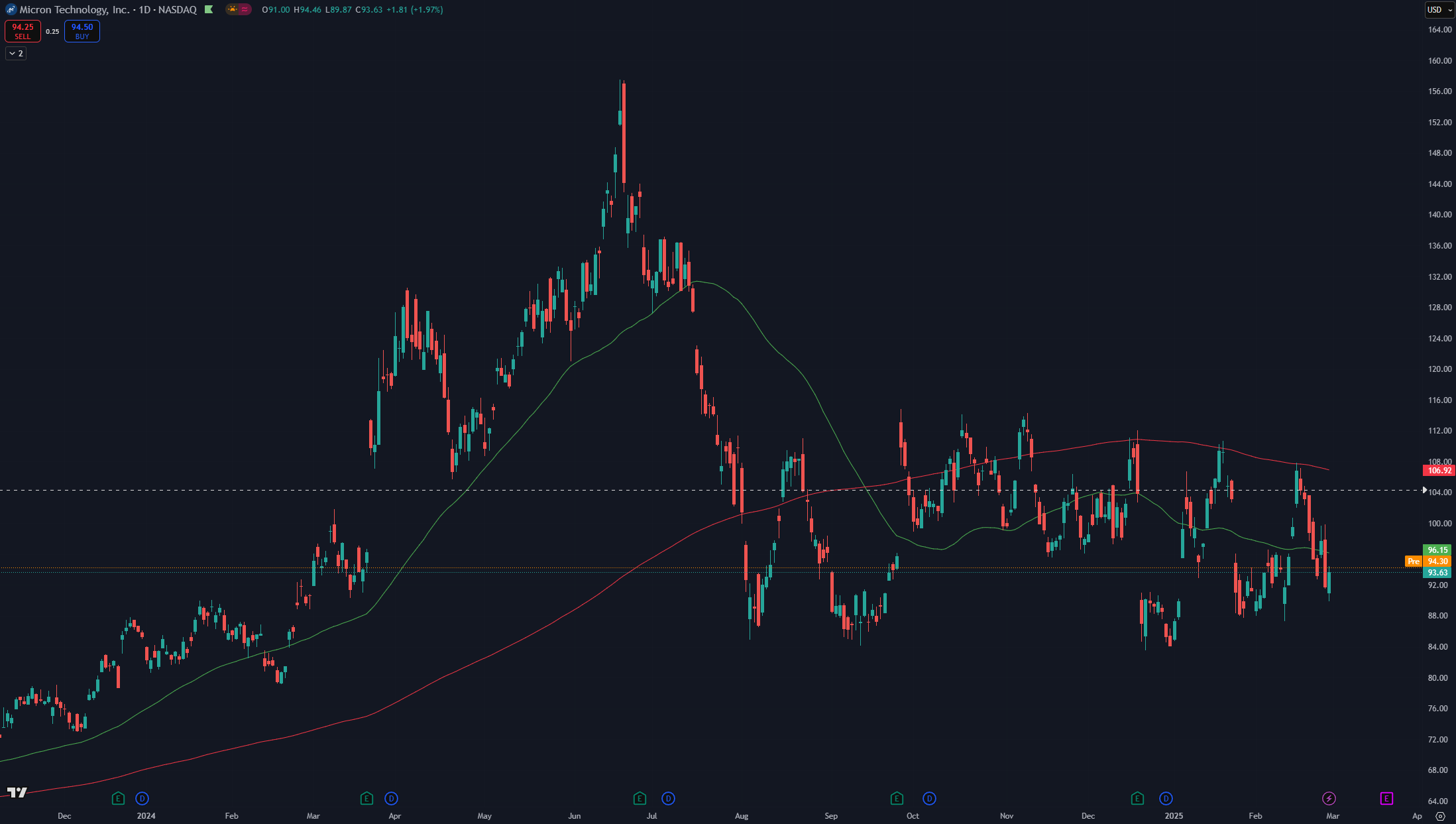Viewport: 1456px width, 824px height.
Task: Click the earnings E marker near October
Action: (x=897, y=798)
